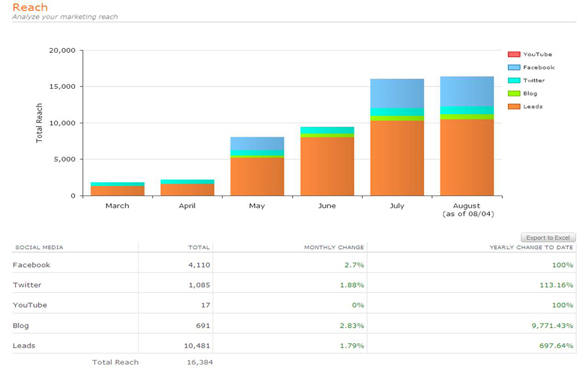The height and width of the screenshot is (370, 587).
Task: Click the YEARLY CHANGE TO DATE header
Action: coord(531,248)
